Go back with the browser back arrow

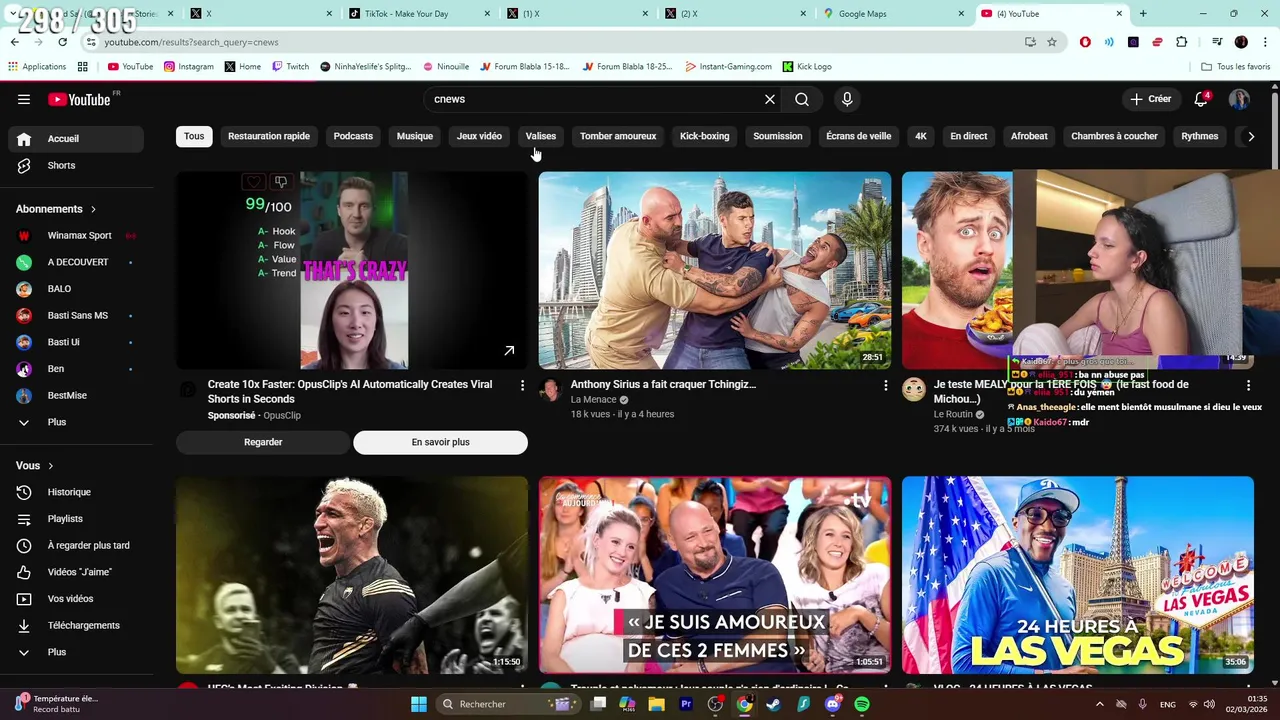(14, 42)
